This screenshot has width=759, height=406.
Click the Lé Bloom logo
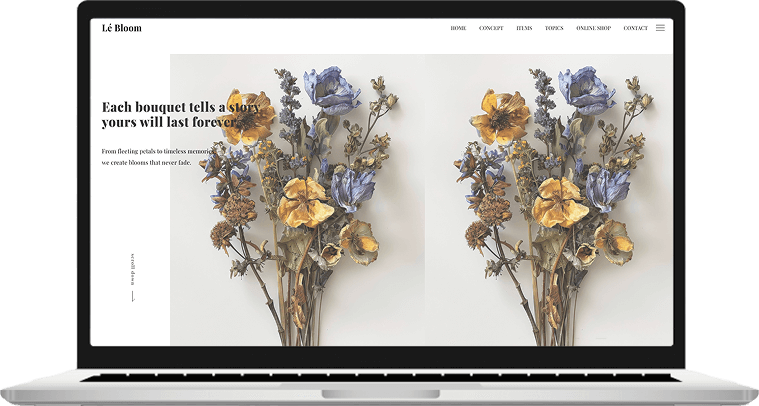coord(122,28)
